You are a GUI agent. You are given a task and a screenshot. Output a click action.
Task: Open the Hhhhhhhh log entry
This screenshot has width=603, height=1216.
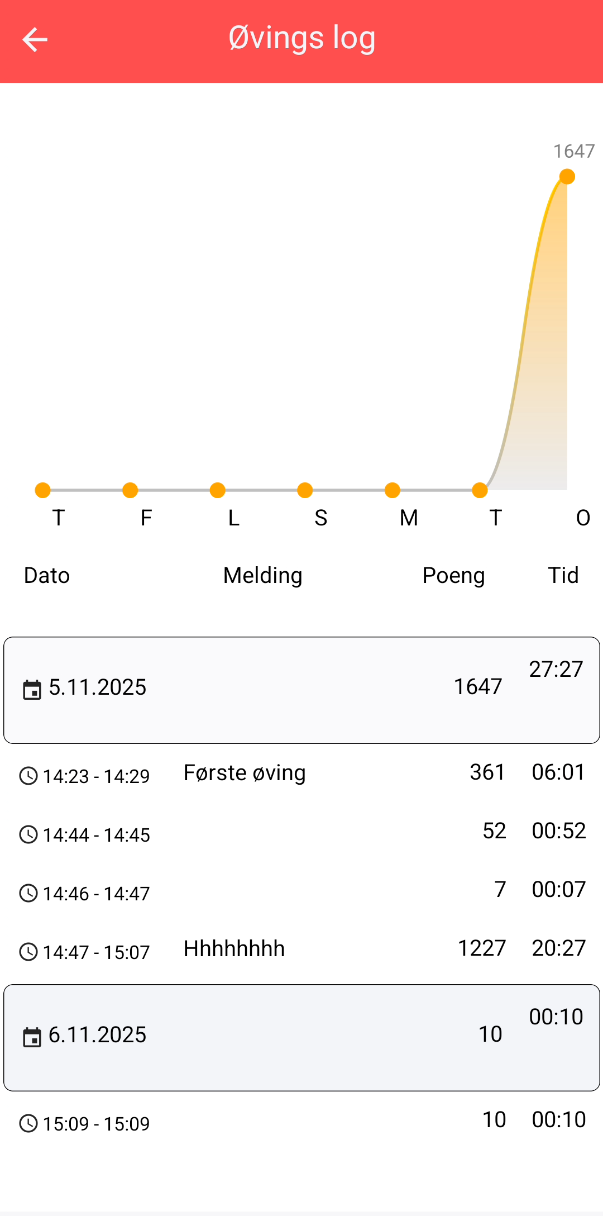(234, 949)
